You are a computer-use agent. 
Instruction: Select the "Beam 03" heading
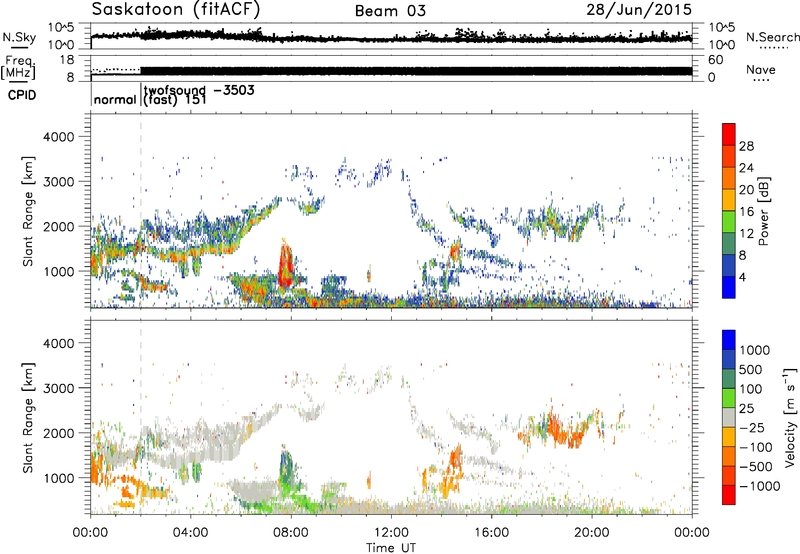(x=390, y=11)
